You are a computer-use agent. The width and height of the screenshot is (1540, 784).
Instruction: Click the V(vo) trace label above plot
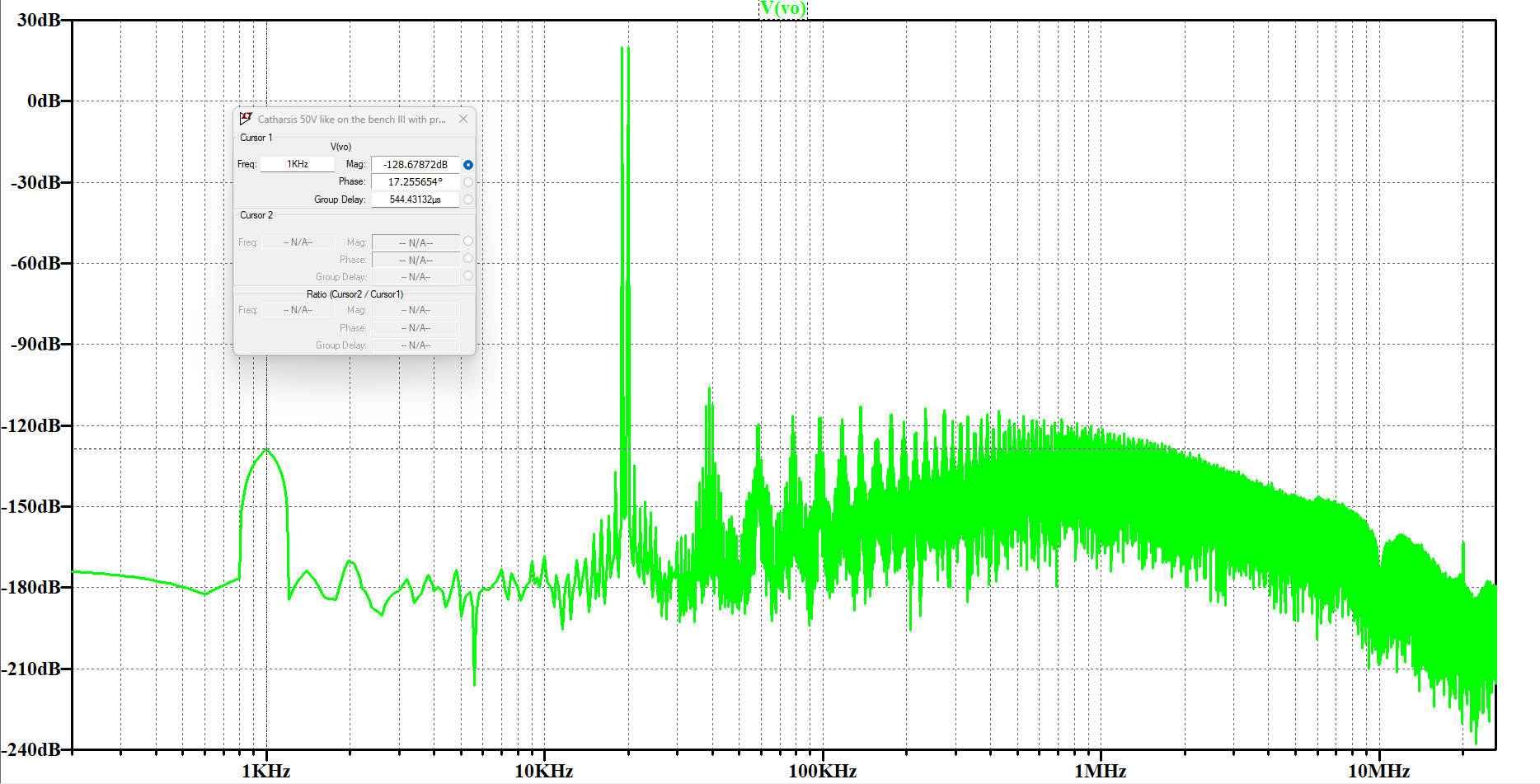(x=782, y=9)
